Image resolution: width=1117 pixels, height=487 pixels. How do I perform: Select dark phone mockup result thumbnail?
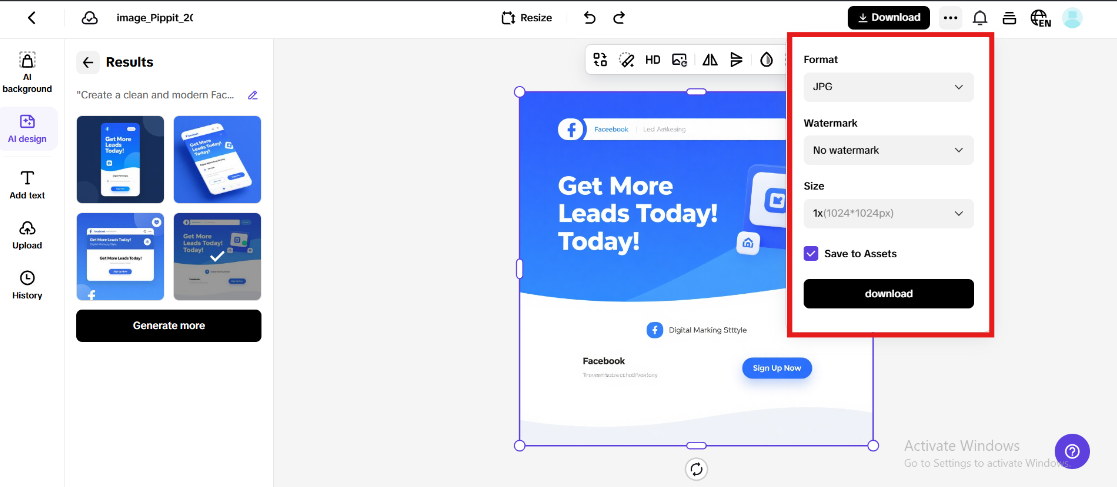click(120, 159)
